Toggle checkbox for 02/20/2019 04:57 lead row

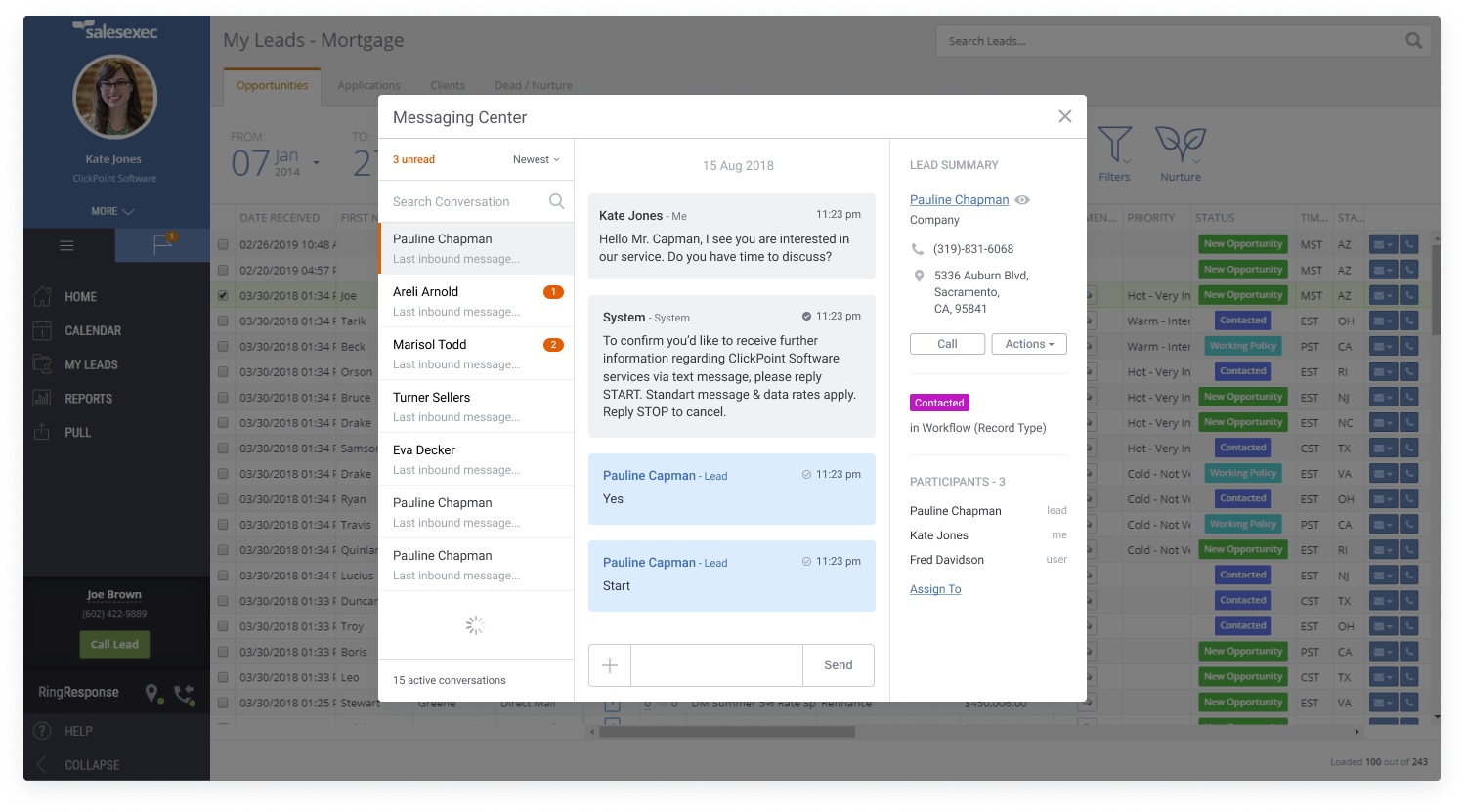pos(223,270)
